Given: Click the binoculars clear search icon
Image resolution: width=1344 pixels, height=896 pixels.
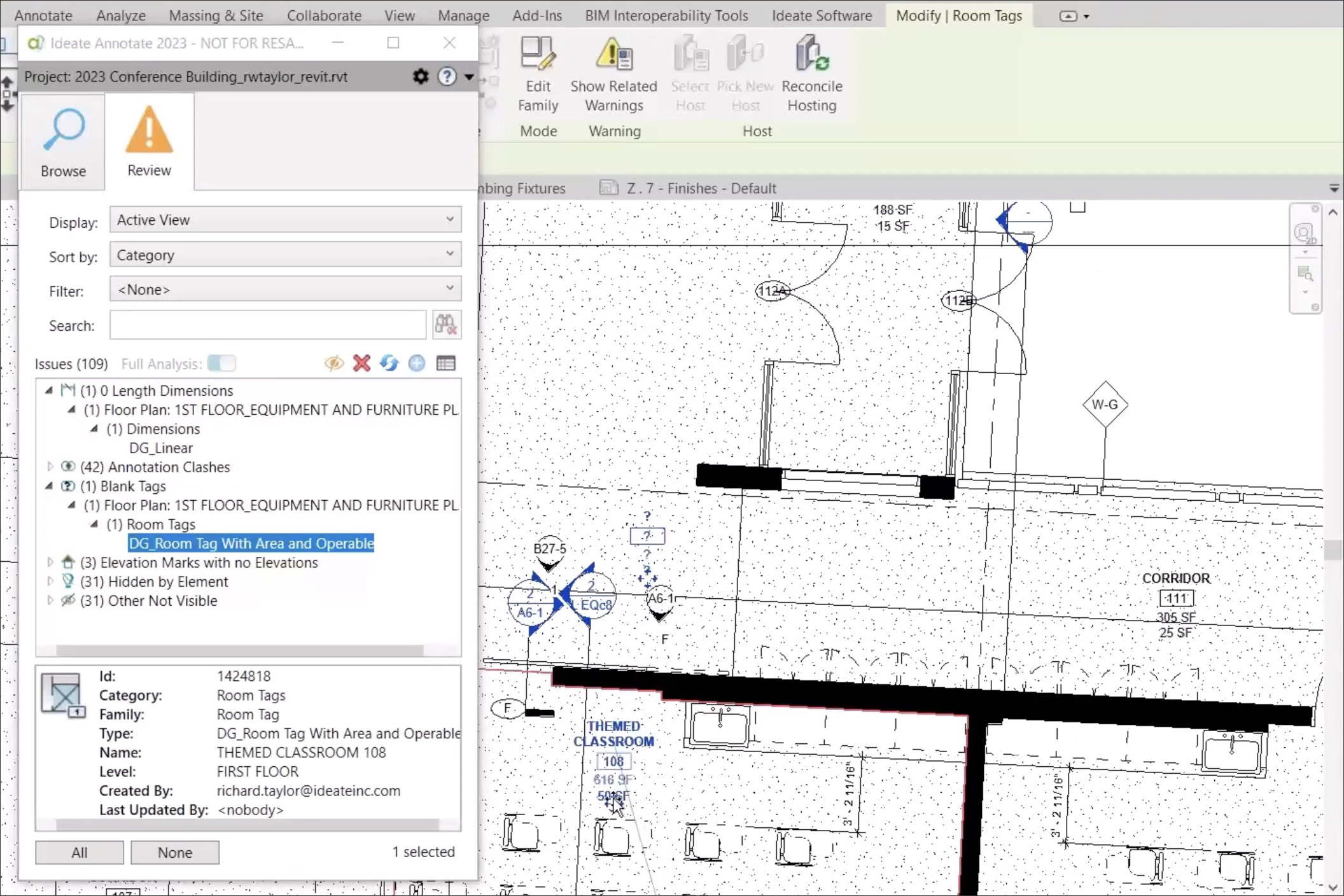Looking at the screenshot, I should tap(446, 325).
